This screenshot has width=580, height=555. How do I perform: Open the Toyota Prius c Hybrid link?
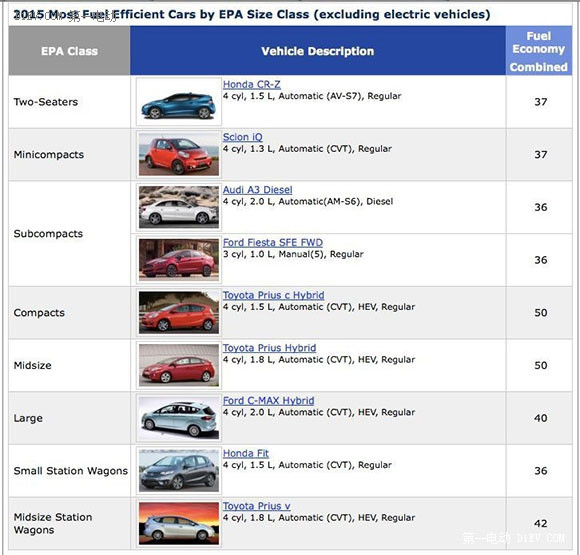tap(273, 295)
